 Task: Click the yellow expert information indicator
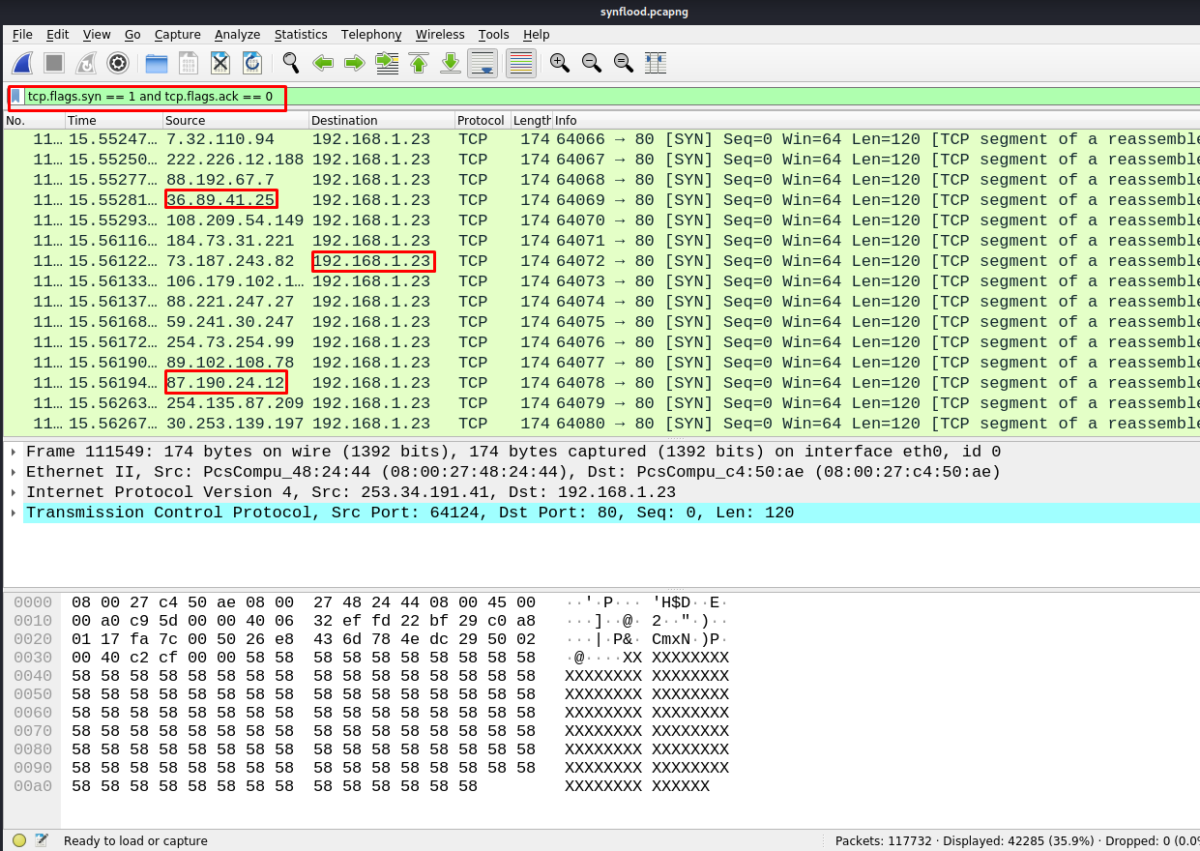(x=19, y=841)
